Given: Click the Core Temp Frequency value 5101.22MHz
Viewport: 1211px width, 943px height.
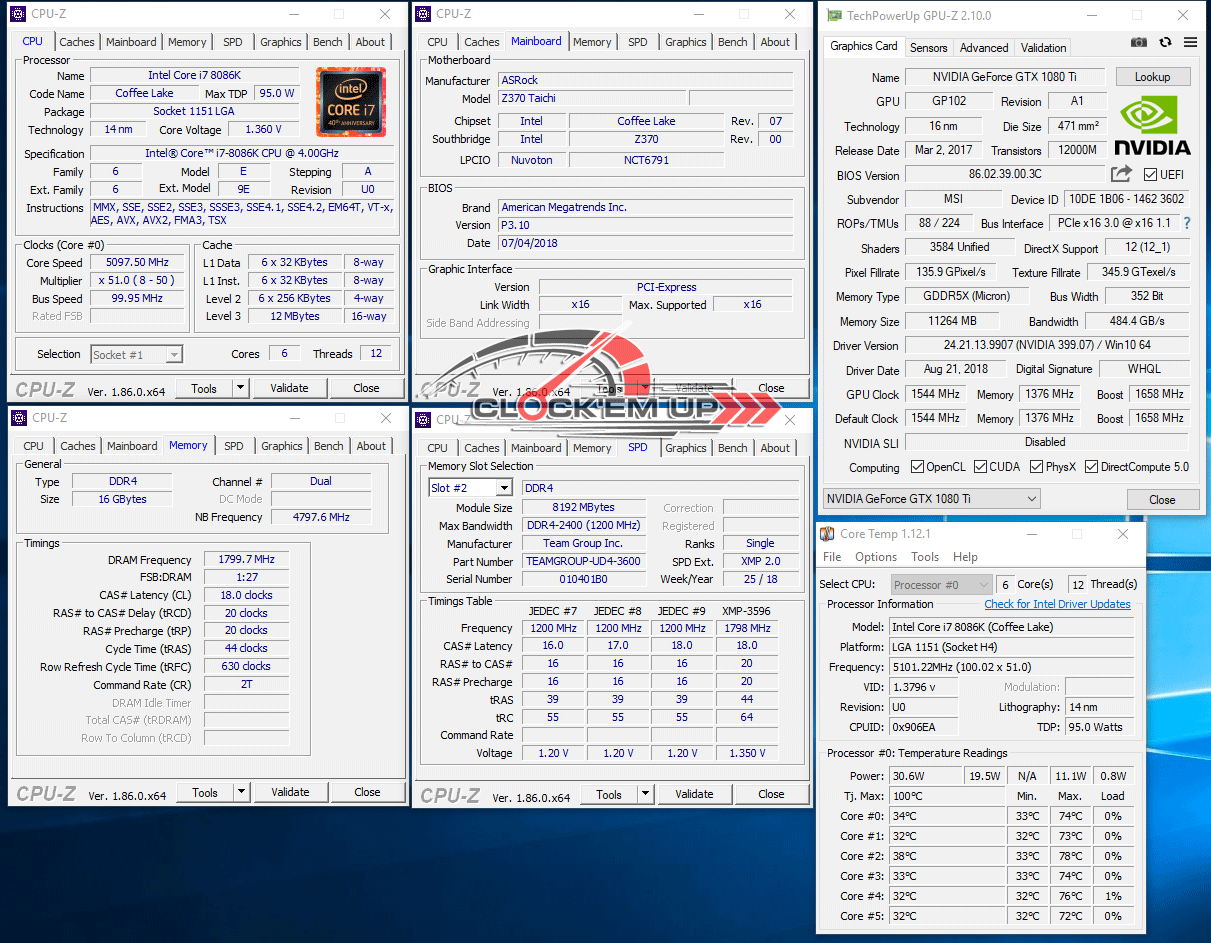Looking at the screenshot, I should tap(1012, 667).
